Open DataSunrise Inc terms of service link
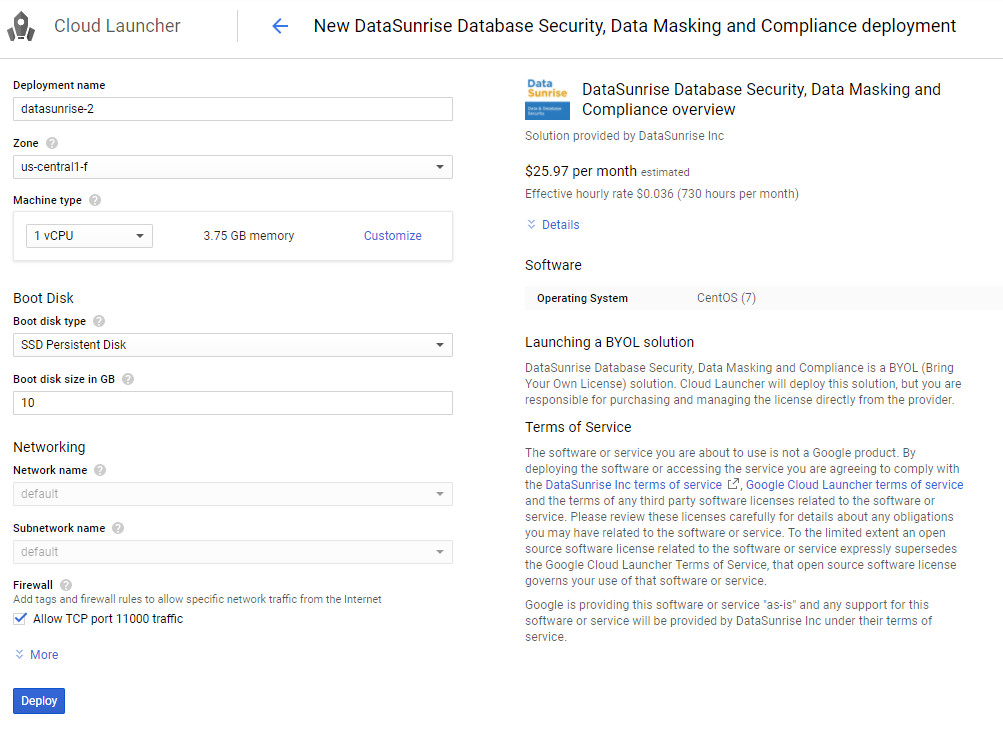Image resolution: width=1003 pixels, height=749 pixels. click(x=633, y=485)
